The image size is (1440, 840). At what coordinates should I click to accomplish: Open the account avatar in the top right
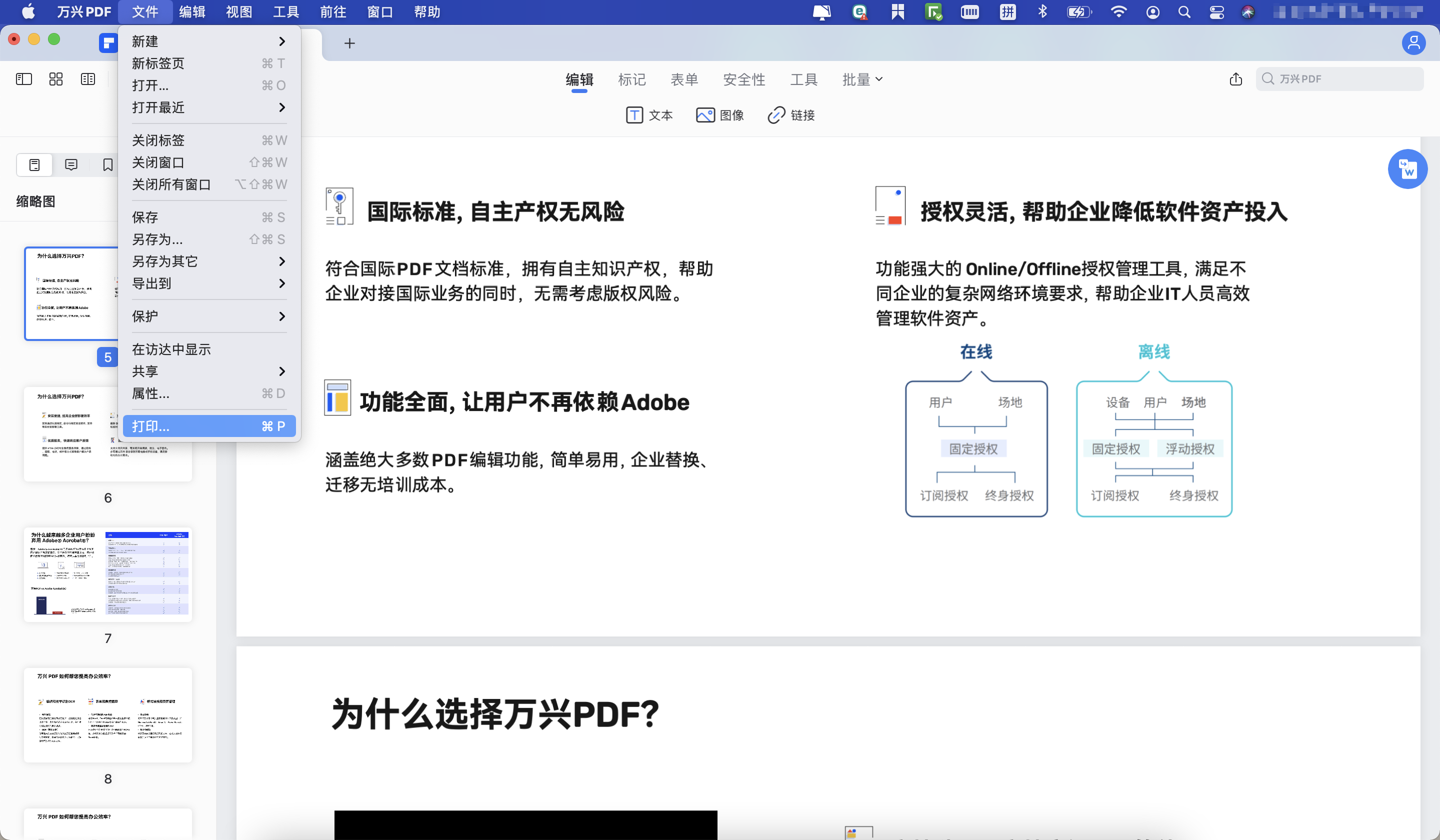pyautogui.click(x=1414, y=43)
